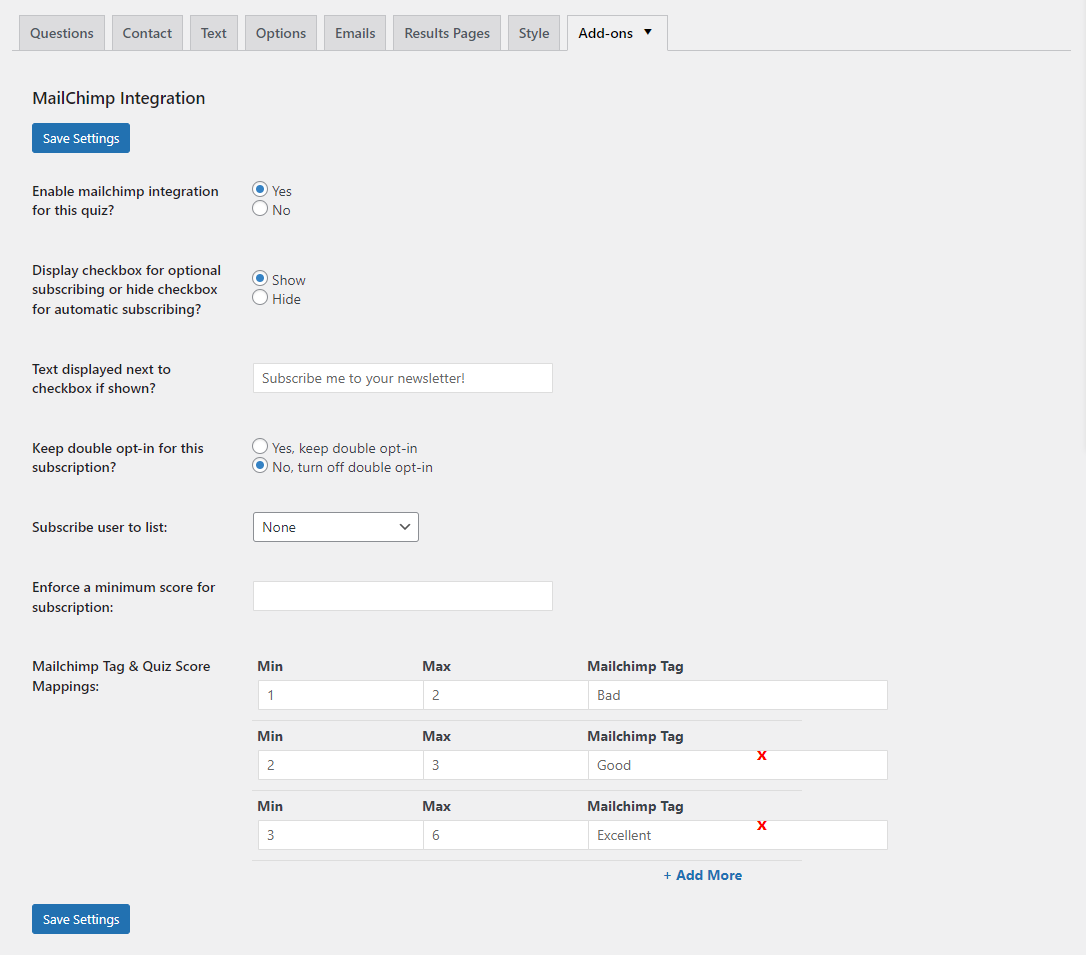The image size is (1086, 955).
Task: Click the + Add More link
Action: 702,875
